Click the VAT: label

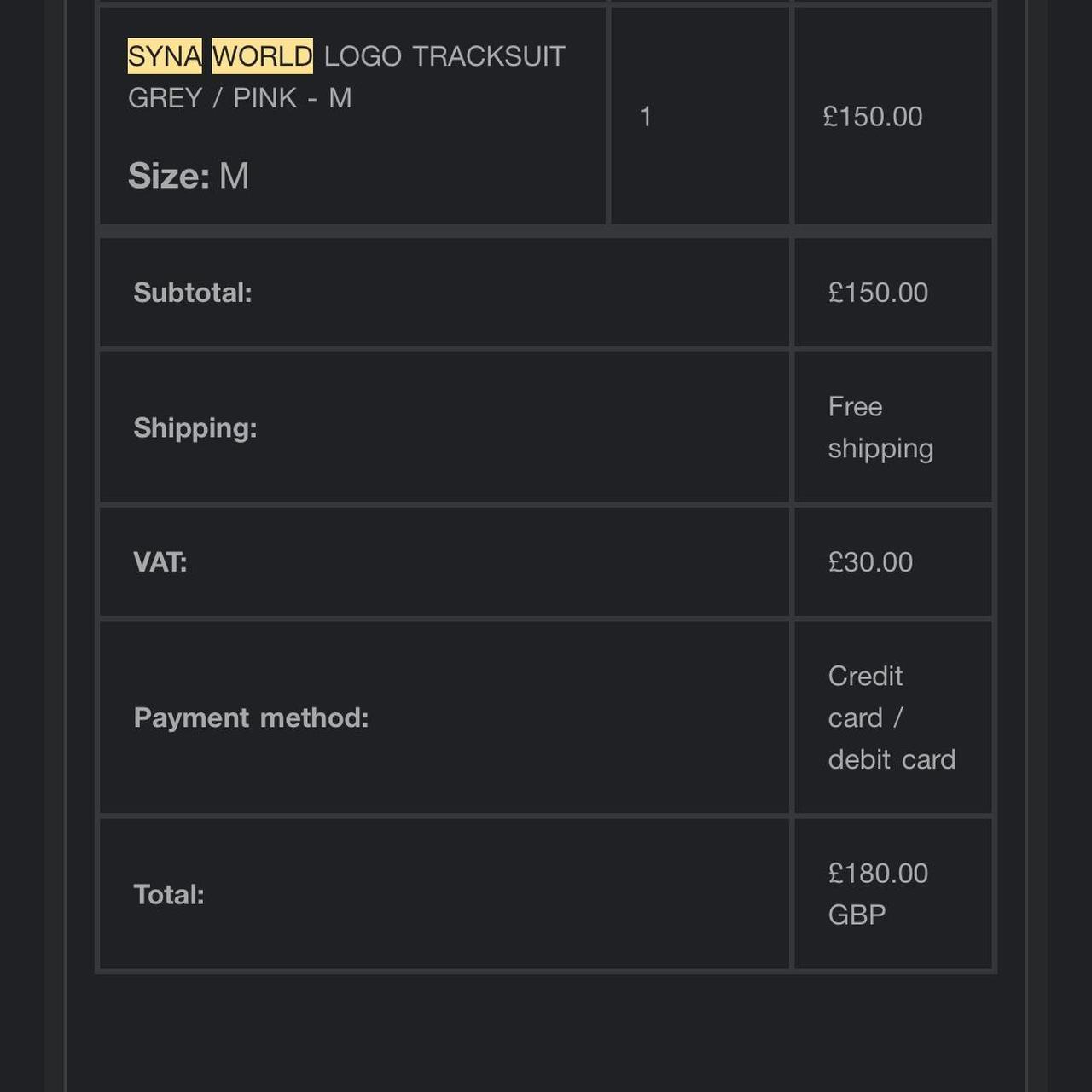coord(160,562)
